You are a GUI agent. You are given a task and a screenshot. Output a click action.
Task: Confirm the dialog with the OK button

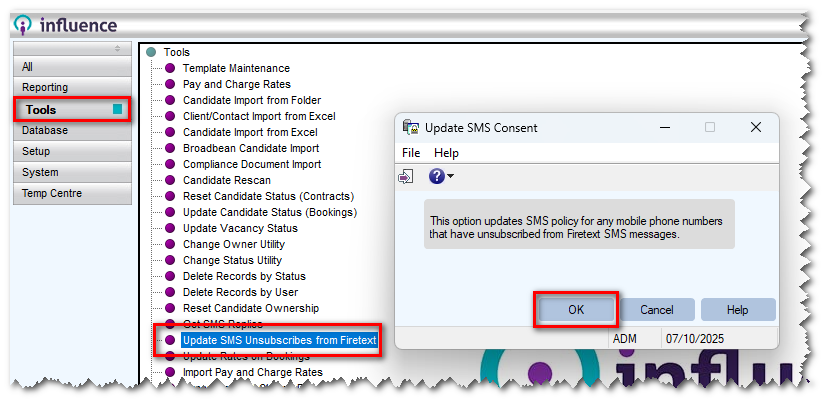click(x=576, y=310)
